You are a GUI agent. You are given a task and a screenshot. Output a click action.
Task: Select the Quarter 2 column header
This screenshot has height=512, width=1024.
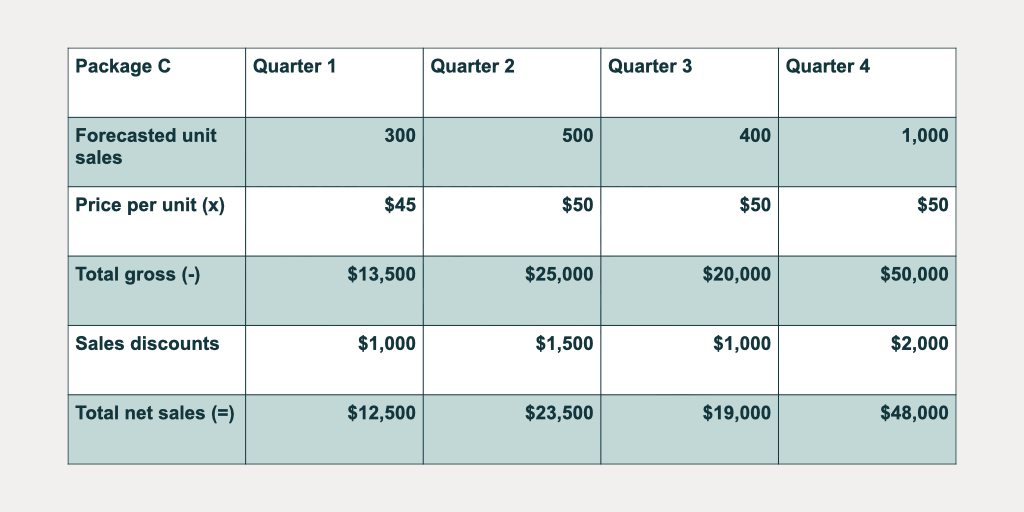pyautogui.click(x=472, y=67)
